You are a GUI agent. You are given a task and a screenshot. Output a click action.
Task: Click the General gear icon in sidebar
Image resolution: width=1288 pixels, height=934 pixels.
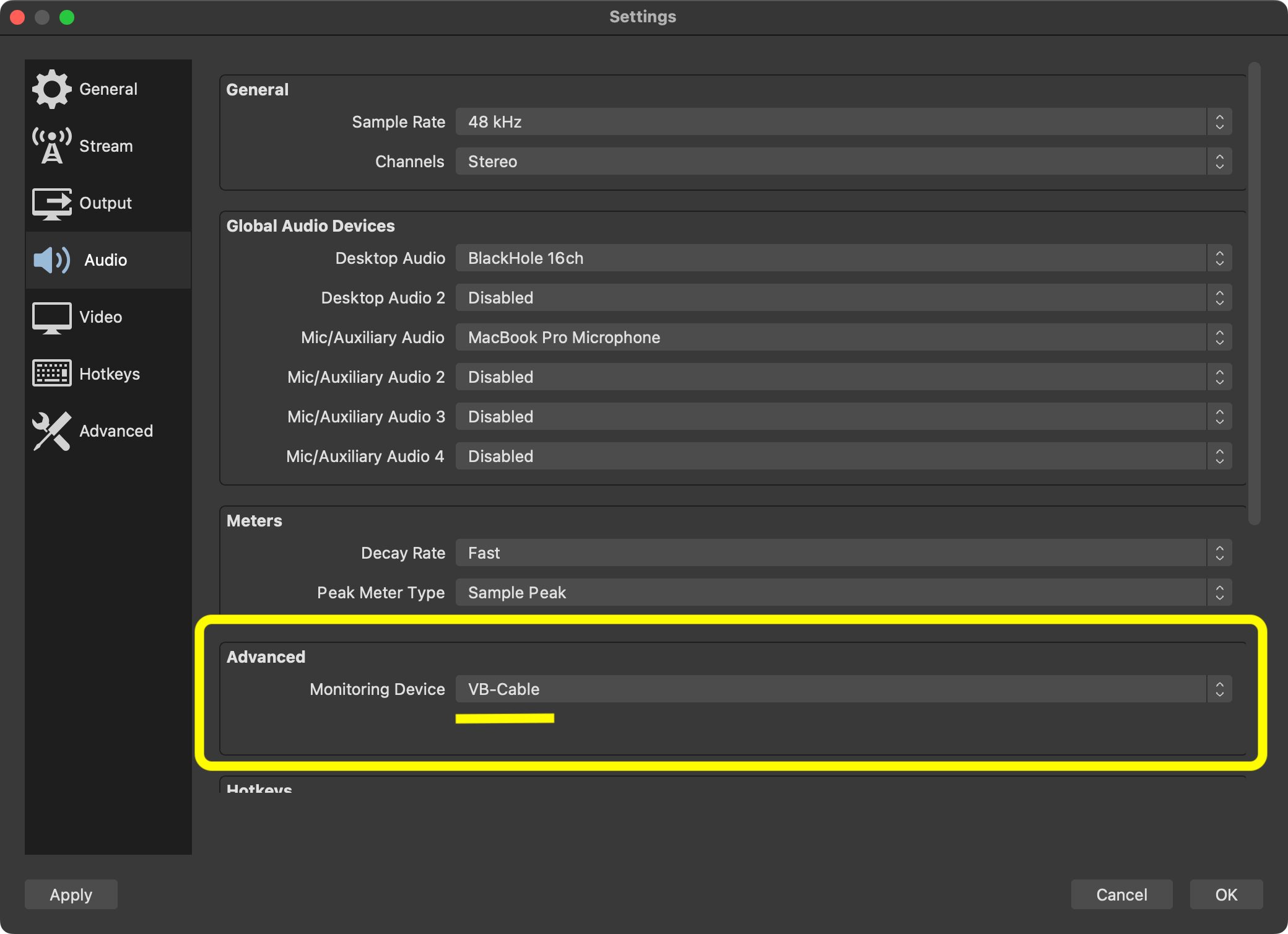point(52,89)
